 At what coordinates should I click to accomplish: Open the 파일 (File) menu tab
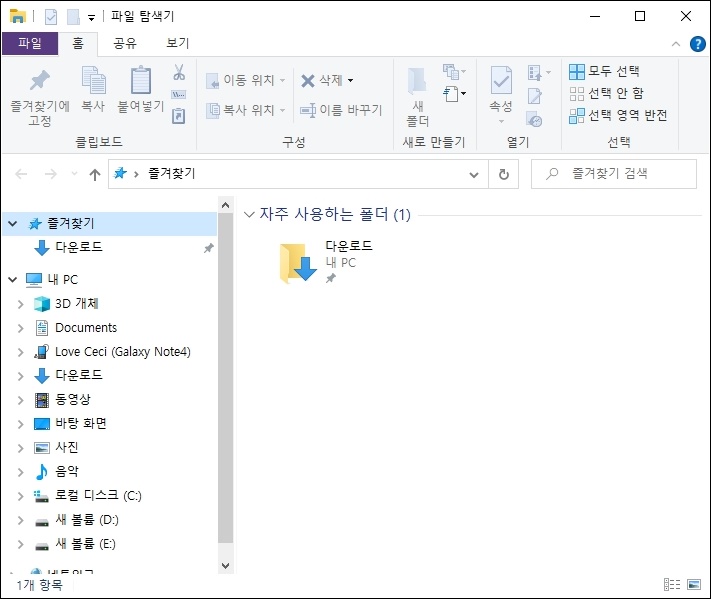coord(30,44)
